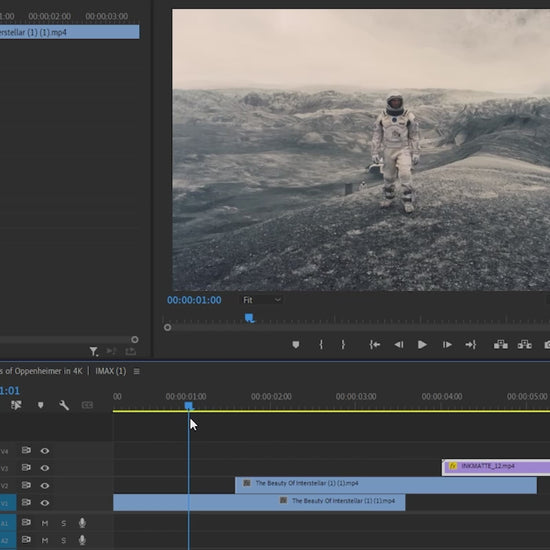Open the Fit zoom level dropdown
The width and height of the screenshot is (550, 550).
coord(262,300)
